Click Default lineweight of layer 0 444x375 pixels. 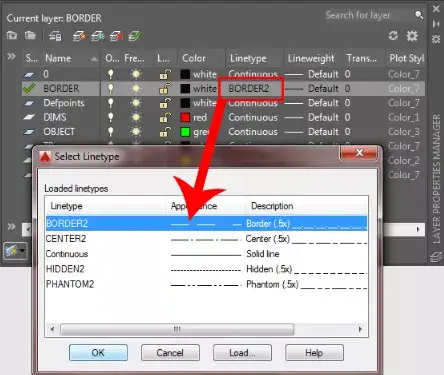(x=323, y=74)
